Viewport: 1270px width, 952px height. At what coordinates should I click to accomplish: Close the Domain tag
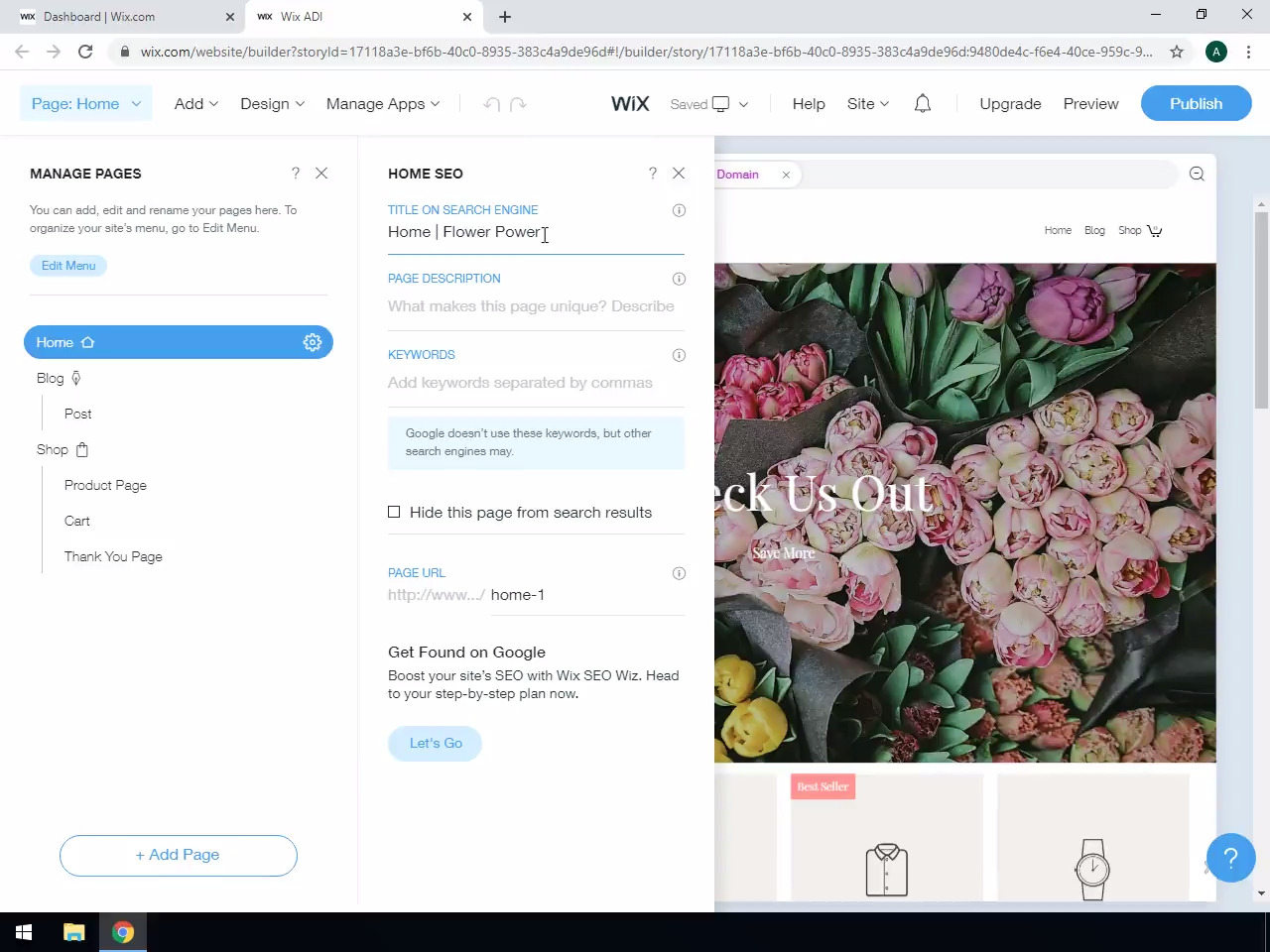tap(786, 176)
